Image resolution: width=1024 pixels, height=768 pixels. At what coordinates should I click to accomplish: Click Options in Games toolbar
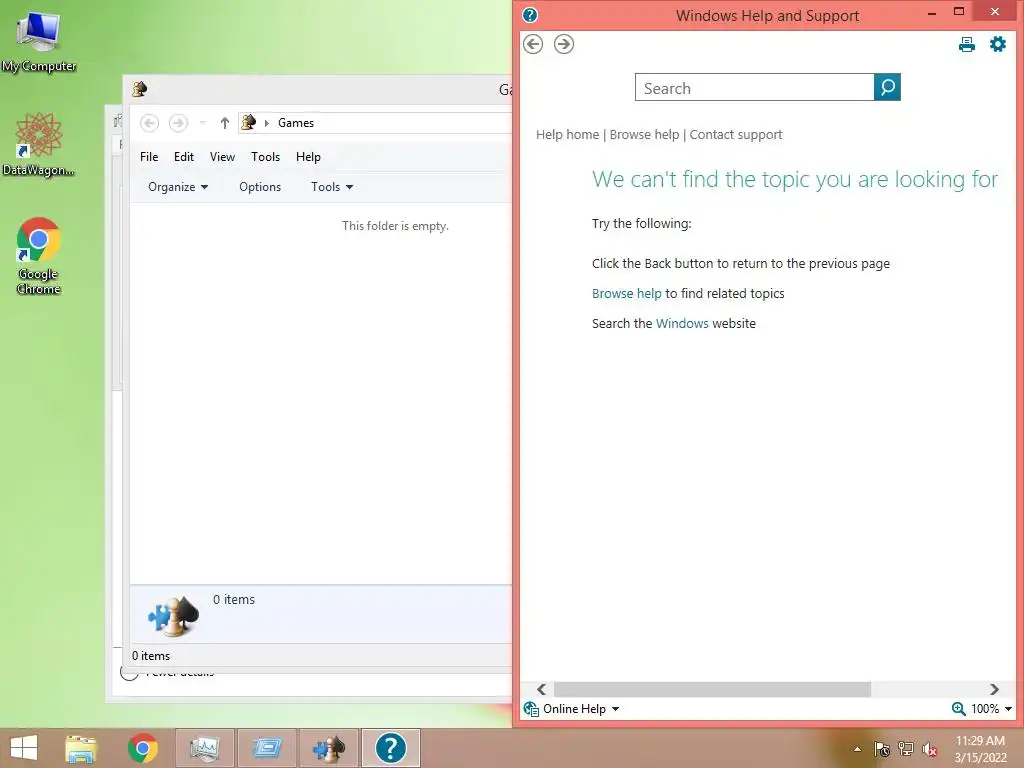click(x=260, y=187)
